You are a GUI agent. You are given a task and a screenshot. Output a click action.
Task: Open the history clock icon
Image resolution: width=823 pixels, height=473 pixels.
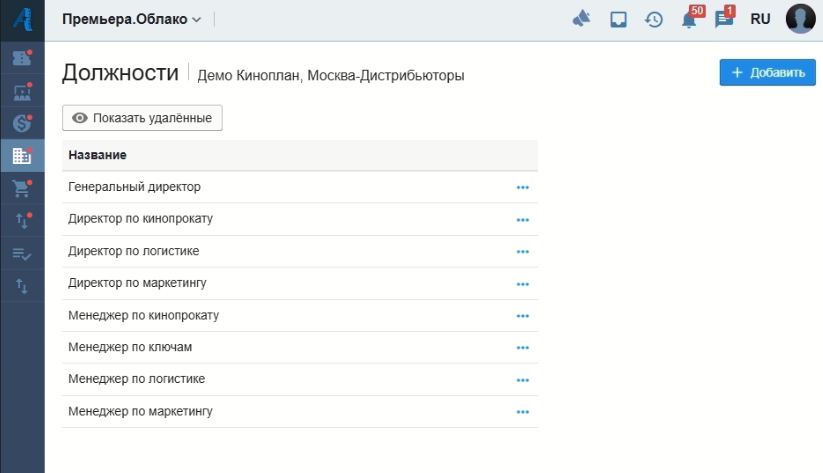coord(654,19)
